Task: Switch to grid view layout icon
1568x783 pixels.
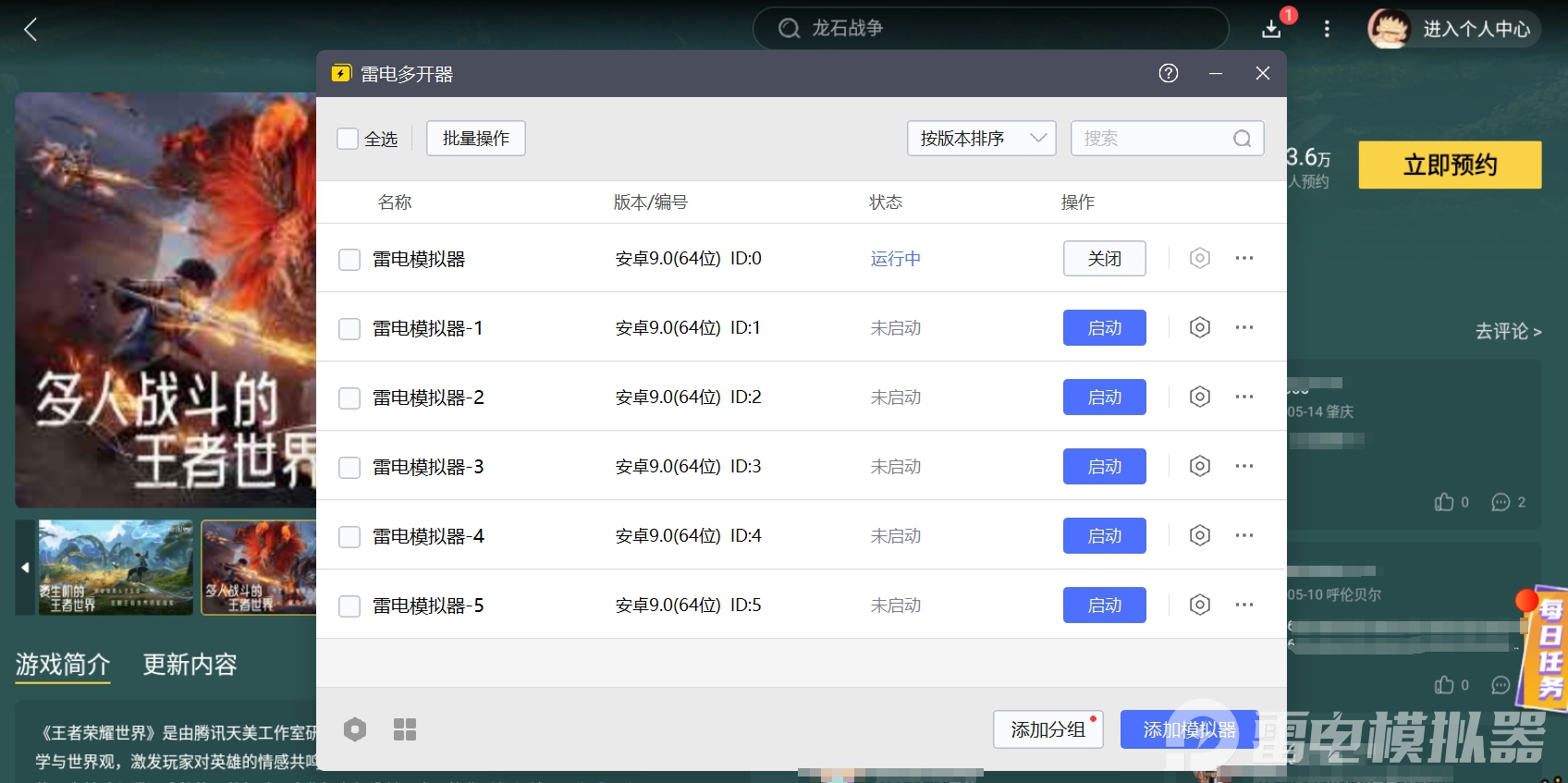Action: tap(405, 729)
